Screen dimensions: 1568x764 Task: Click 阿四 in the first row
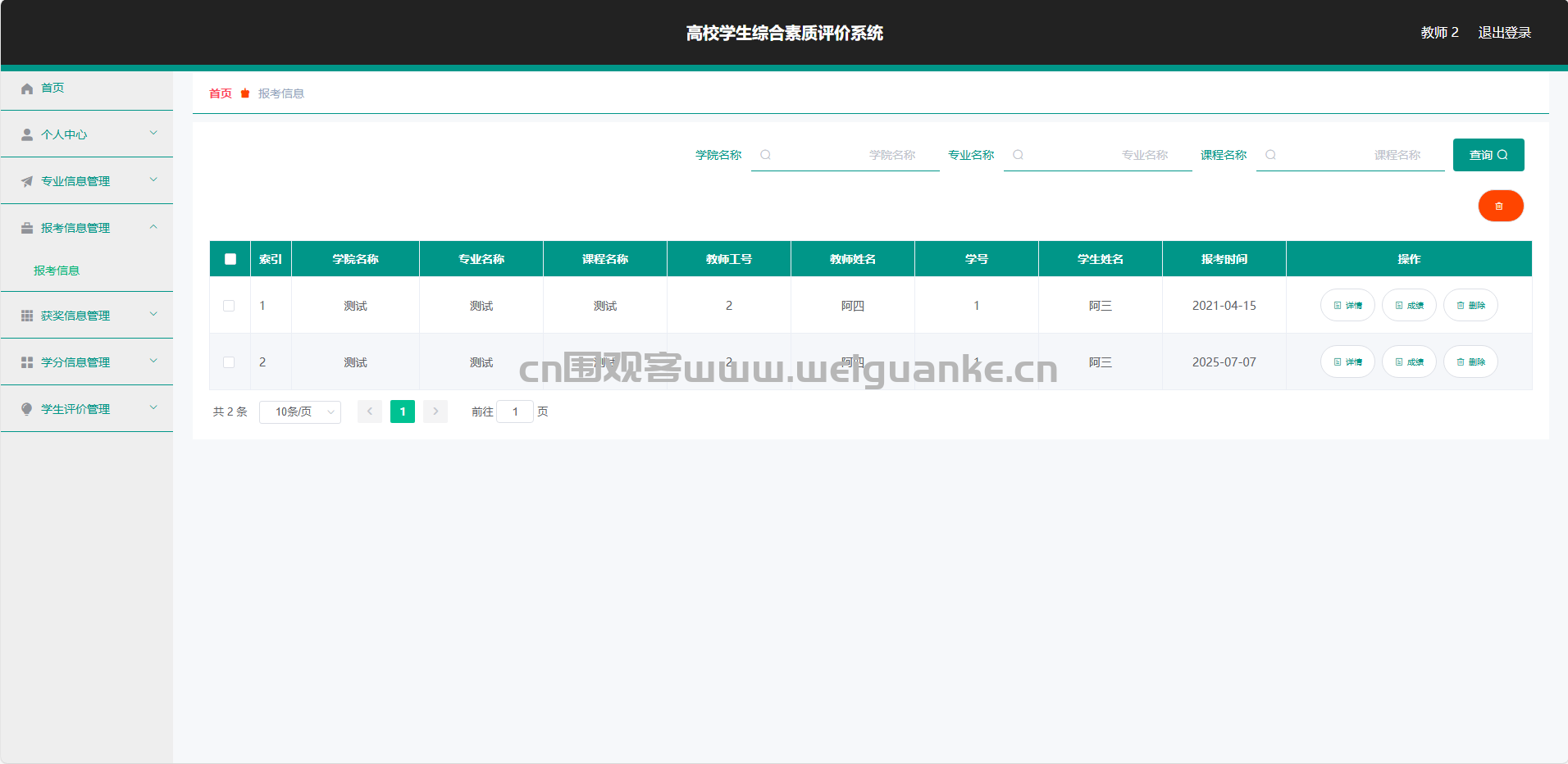(x=853, y=306)
